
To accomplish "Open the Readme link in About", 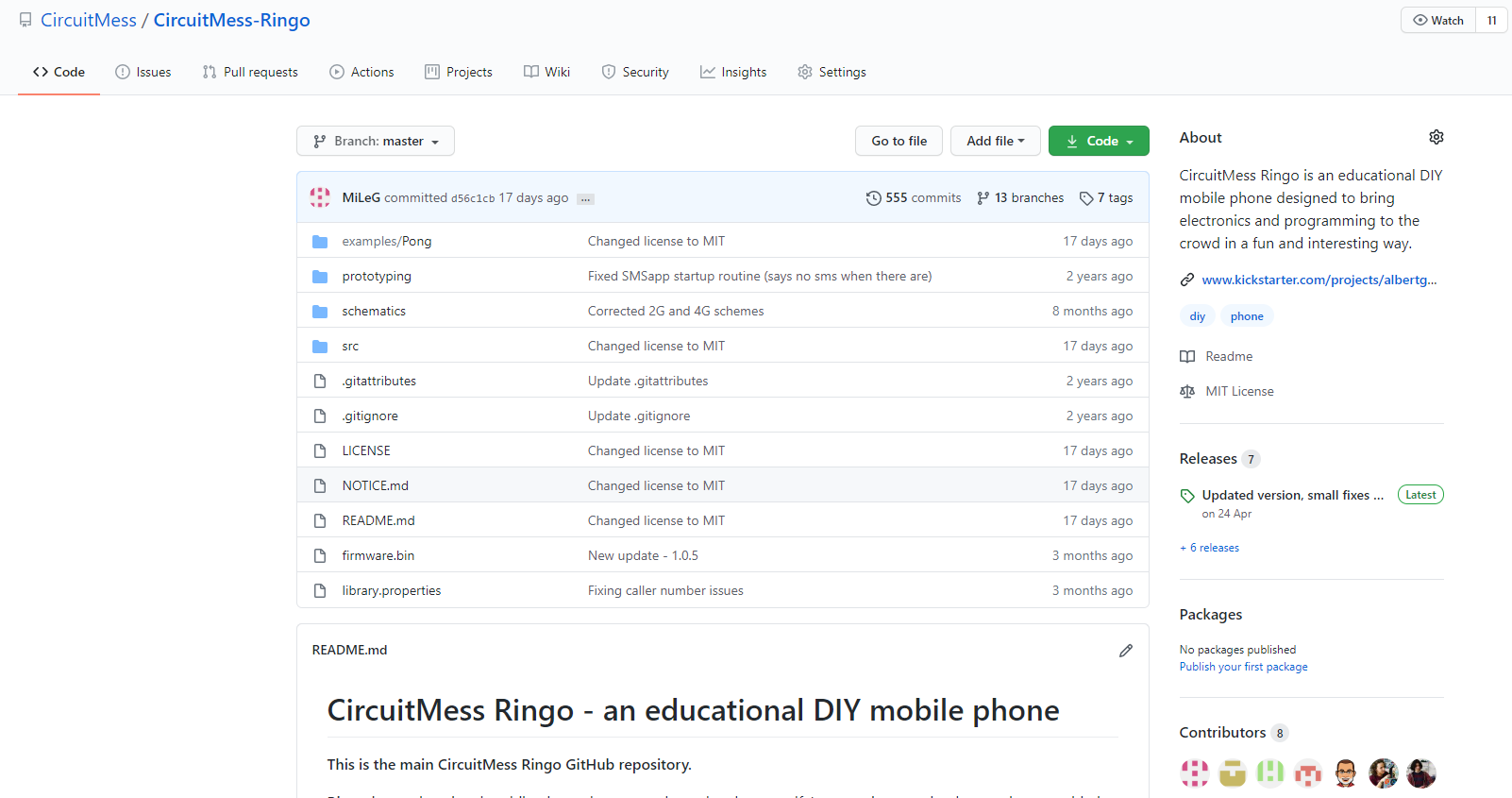I will [1229, 356].
